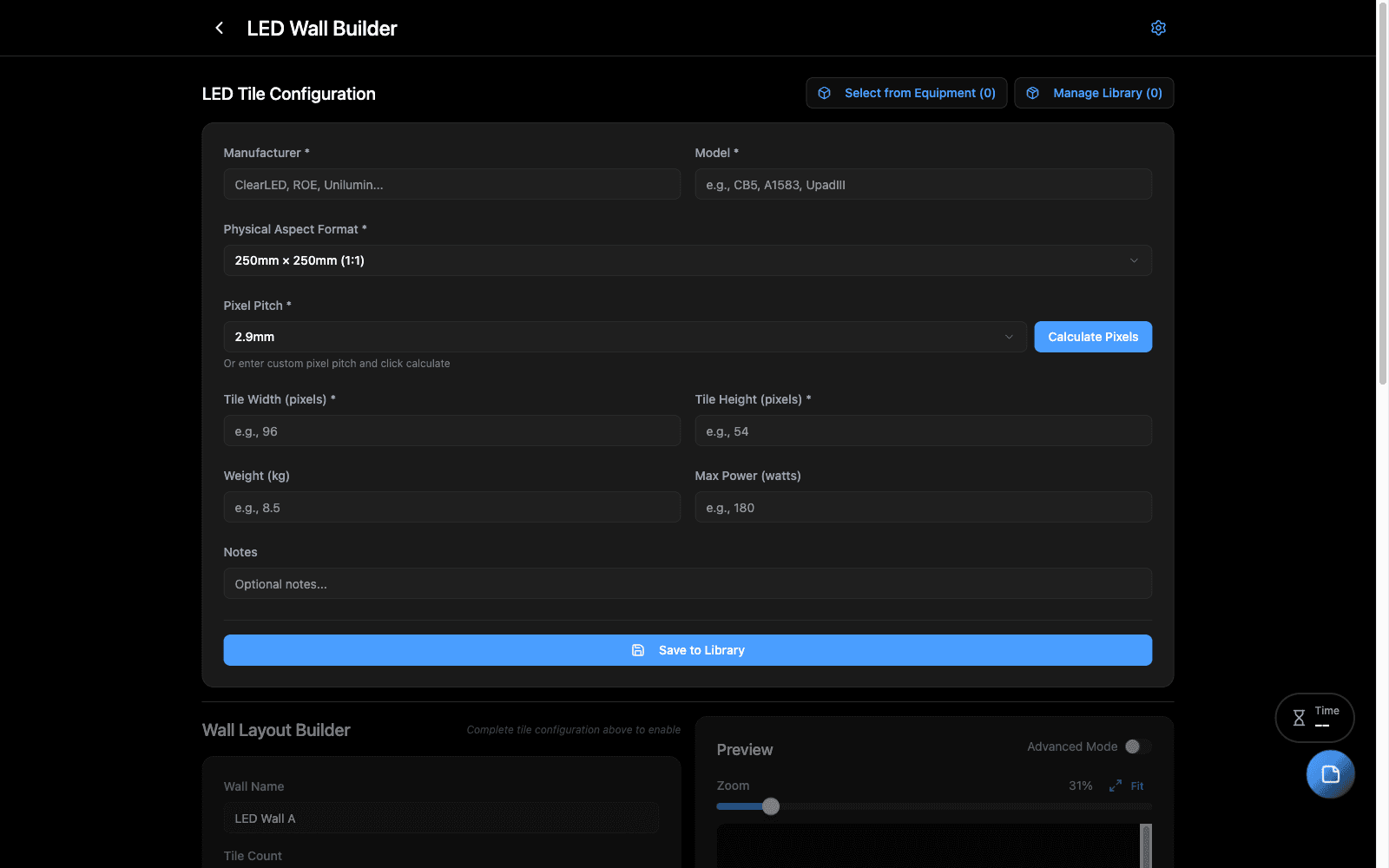
Task: Click the Weight (kg) field
Action: [451, 507]
